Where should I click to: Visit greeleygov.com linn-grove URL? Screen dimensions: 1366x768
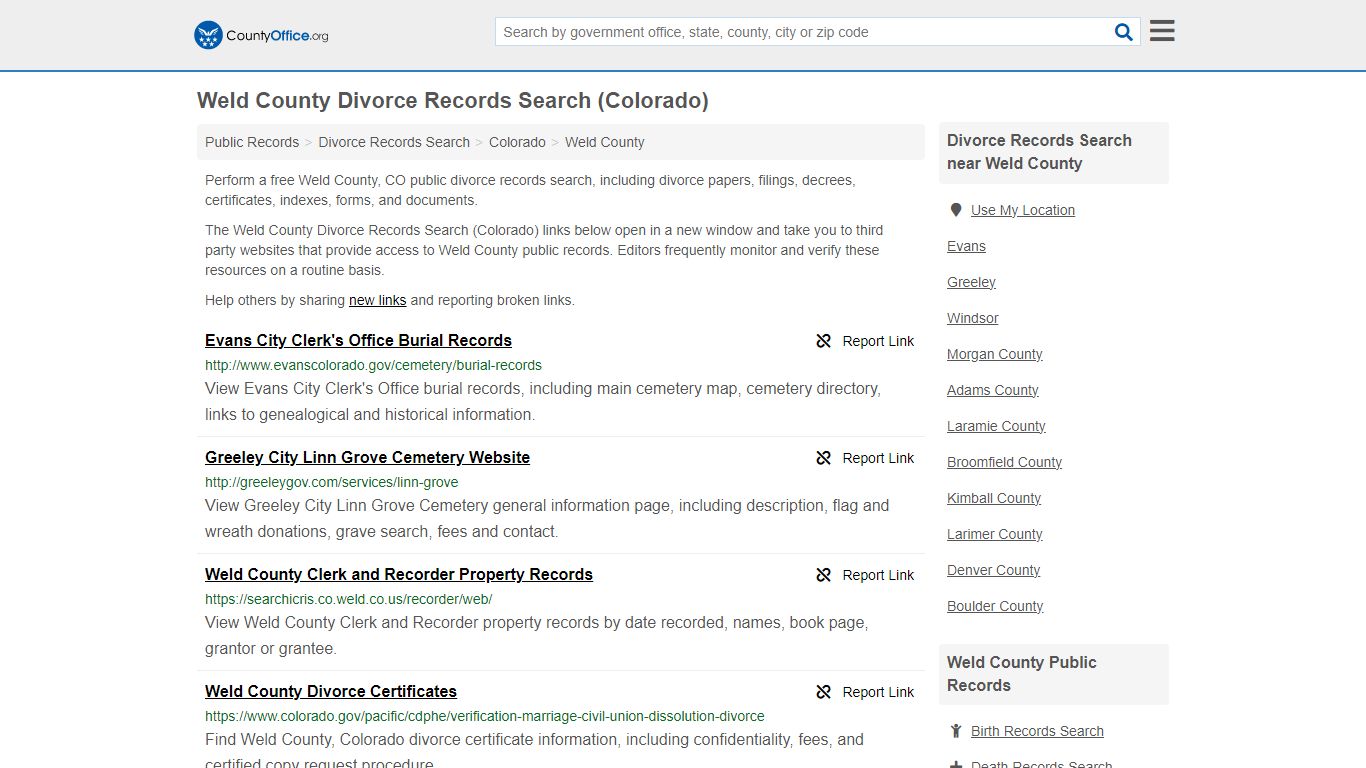[x=331, y=482]
